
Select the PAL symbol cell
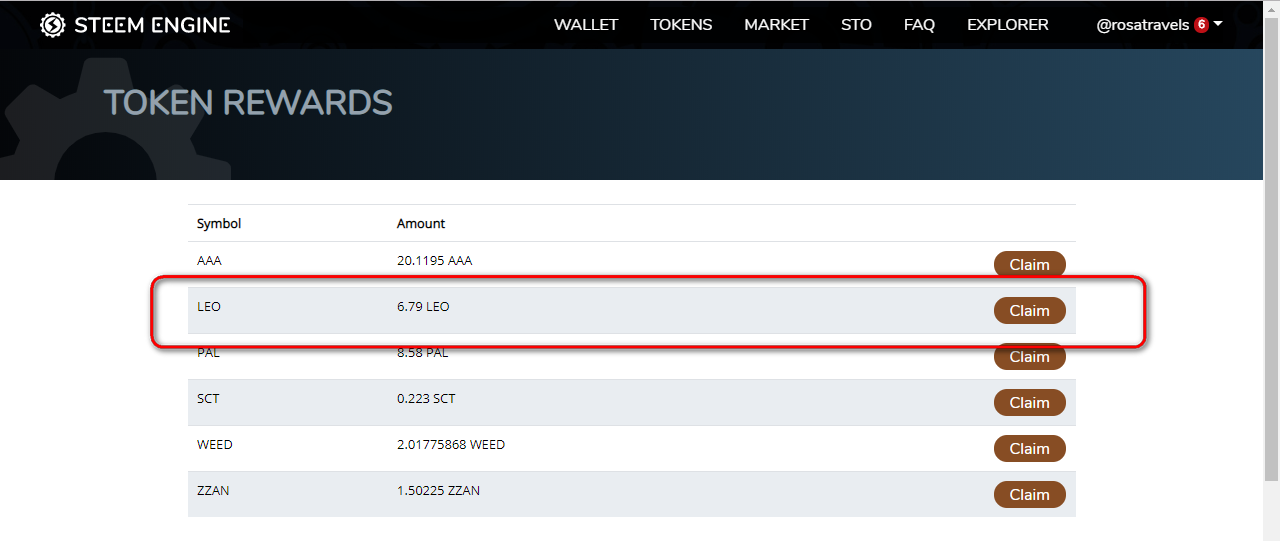click(208, 352)
